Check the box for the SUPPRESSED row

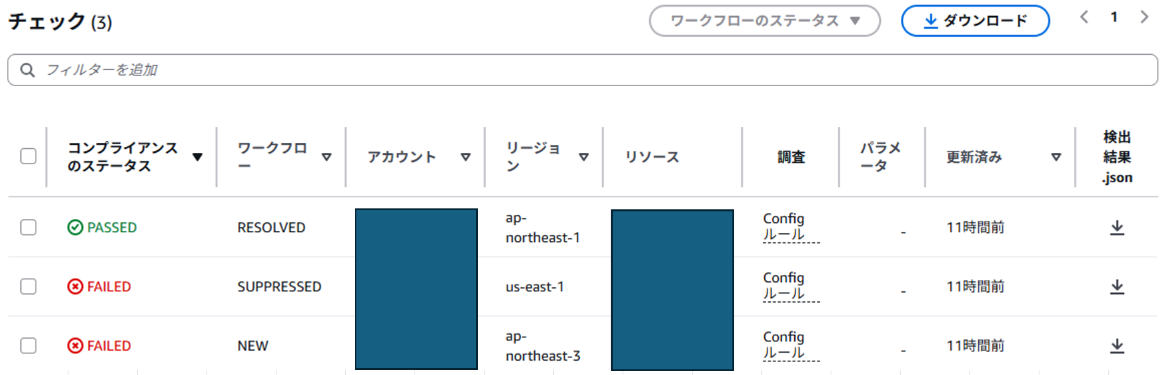pos(28,286)
